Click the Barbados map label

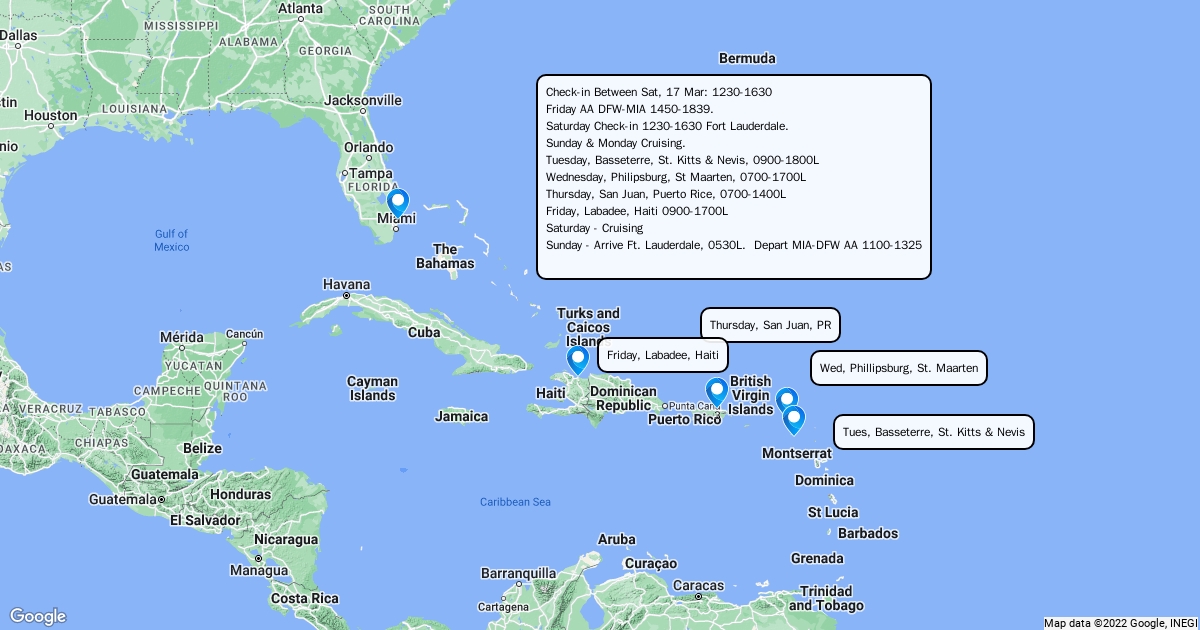click(x=868, y=533)
